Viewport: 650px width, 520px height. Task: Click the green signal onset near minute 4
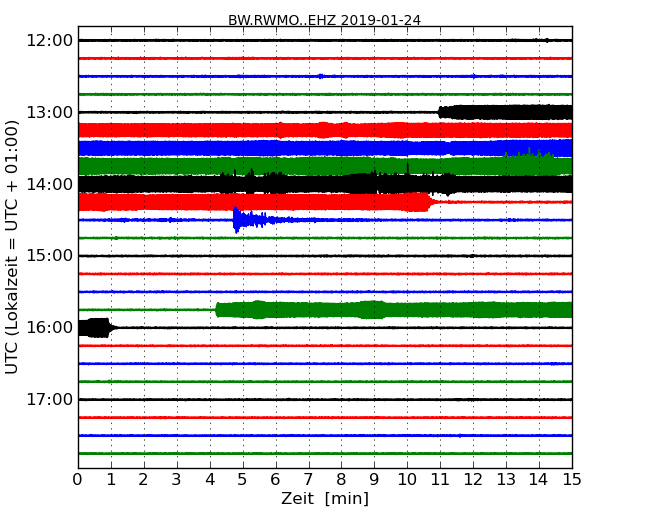coord(218,310)
